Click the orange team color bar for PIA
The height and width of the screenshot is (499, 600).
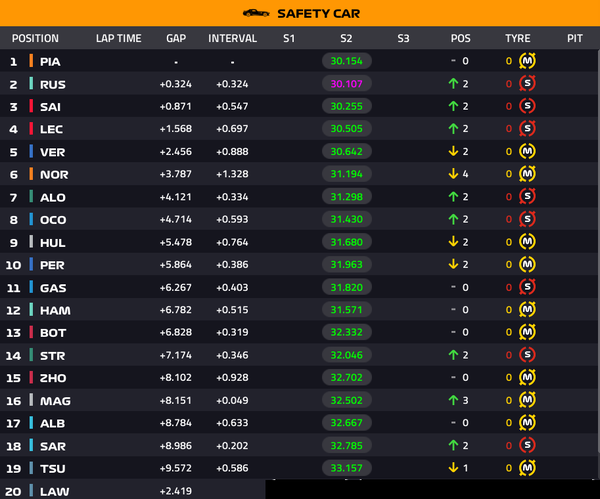coord(31,61)
